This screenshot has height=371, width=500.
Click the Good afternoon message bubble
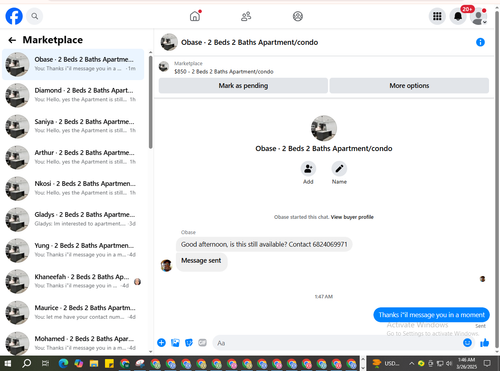click(264, 244)
